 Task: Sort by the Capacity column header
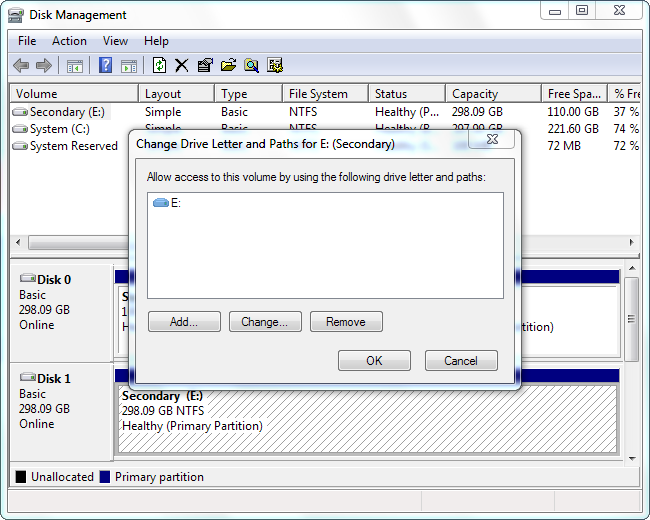coord(494,94)
